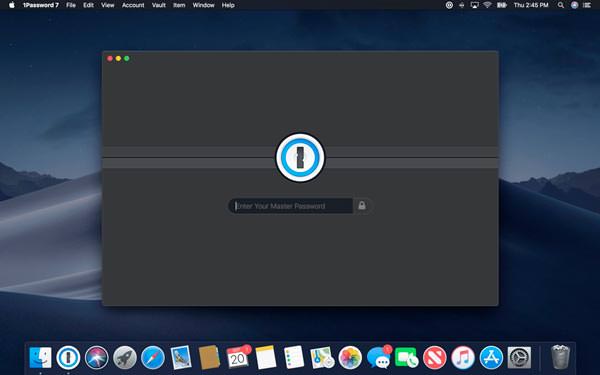Click the Master Password input field
The width and height of the screenshot is (600, 375).
click(x=291, y=206)
